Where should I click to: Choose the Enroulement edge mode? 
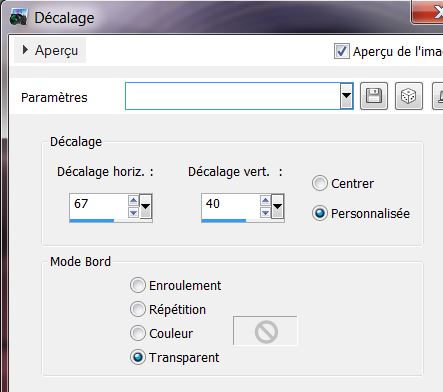click(x=138, y=285)
